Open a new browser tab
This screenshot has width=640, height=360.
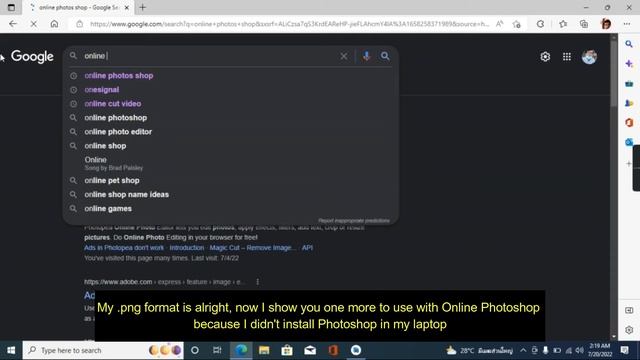[142, 7]
